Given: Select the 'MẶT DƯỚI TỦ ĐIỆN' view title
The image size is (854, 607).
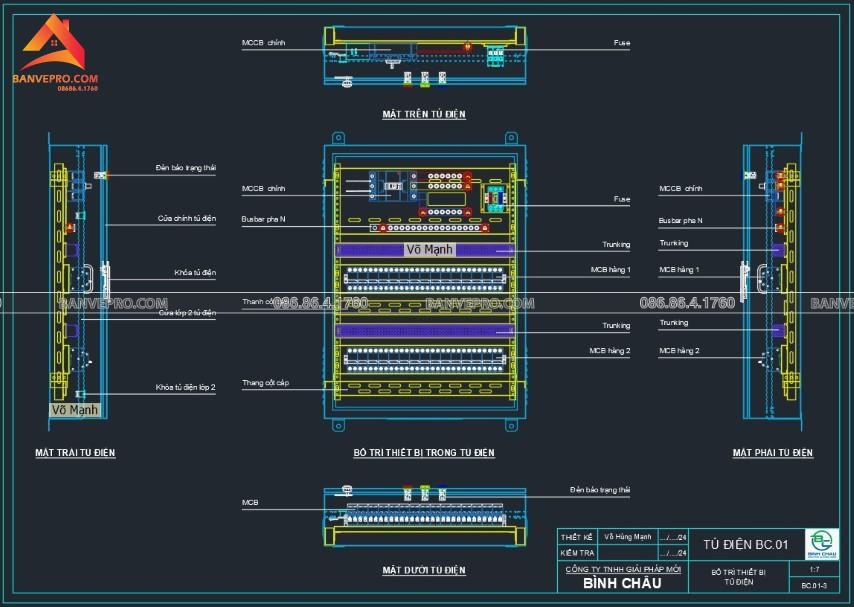Looking at the screenshot, I should (x=424, y=570).
